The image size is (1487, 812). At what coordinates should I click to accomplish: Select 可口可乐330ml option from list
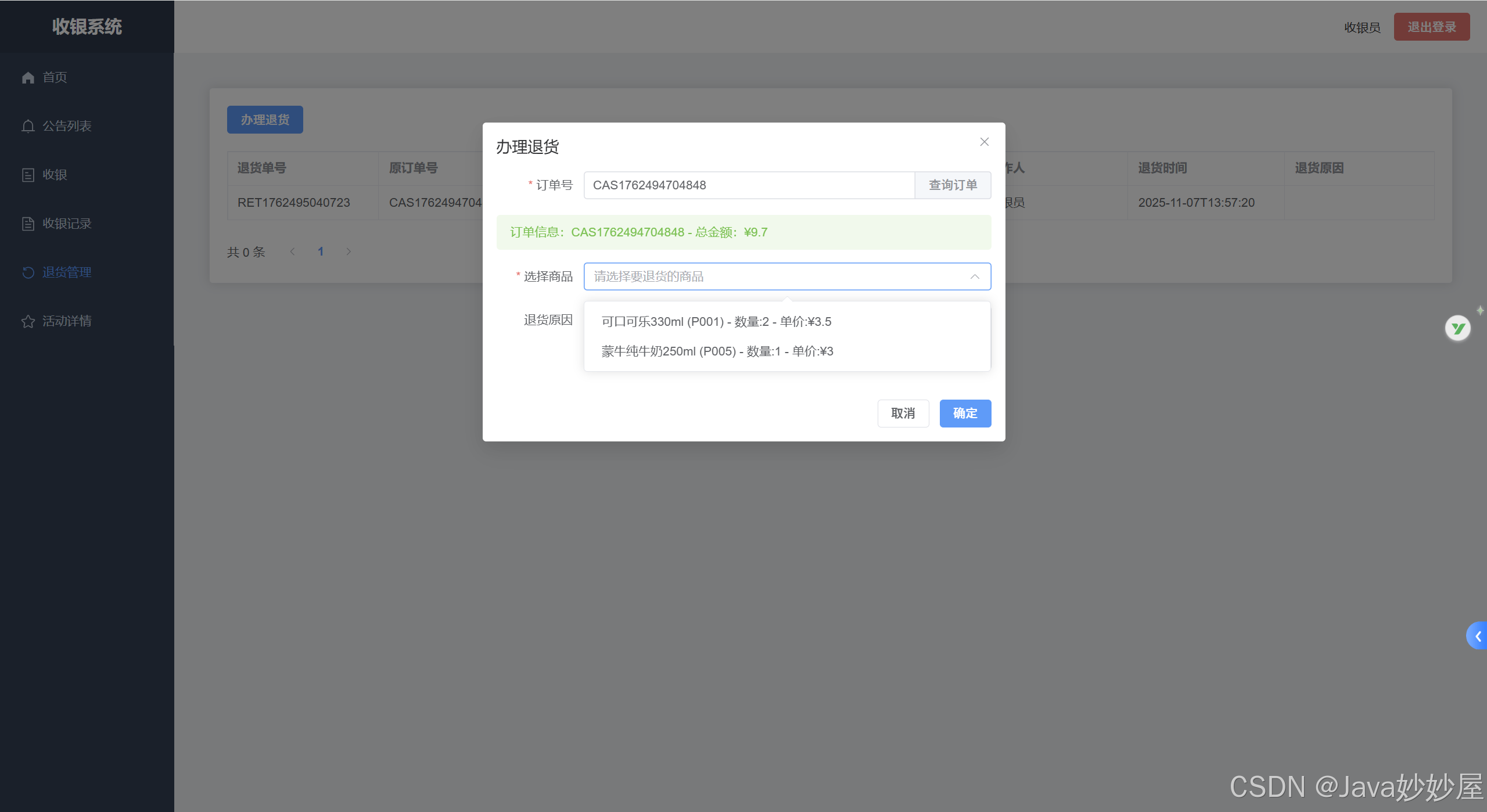coord(716,322)
